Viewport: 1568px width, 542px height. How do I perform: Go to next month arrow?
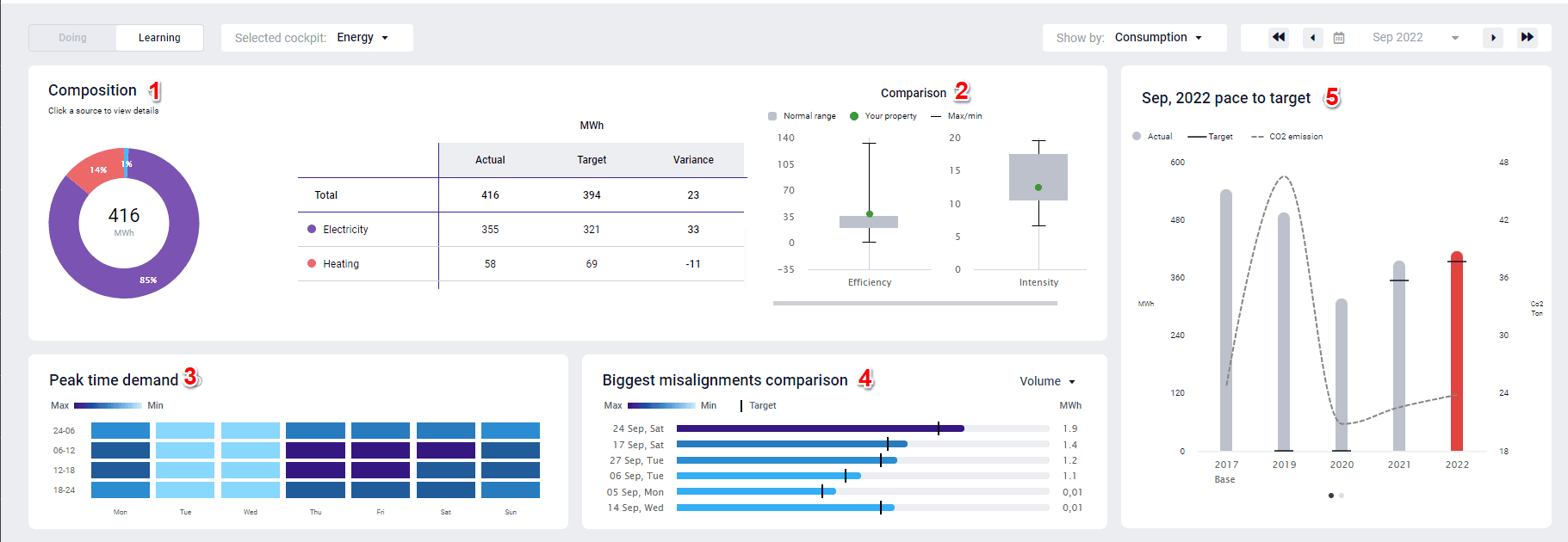(1493, 38)
